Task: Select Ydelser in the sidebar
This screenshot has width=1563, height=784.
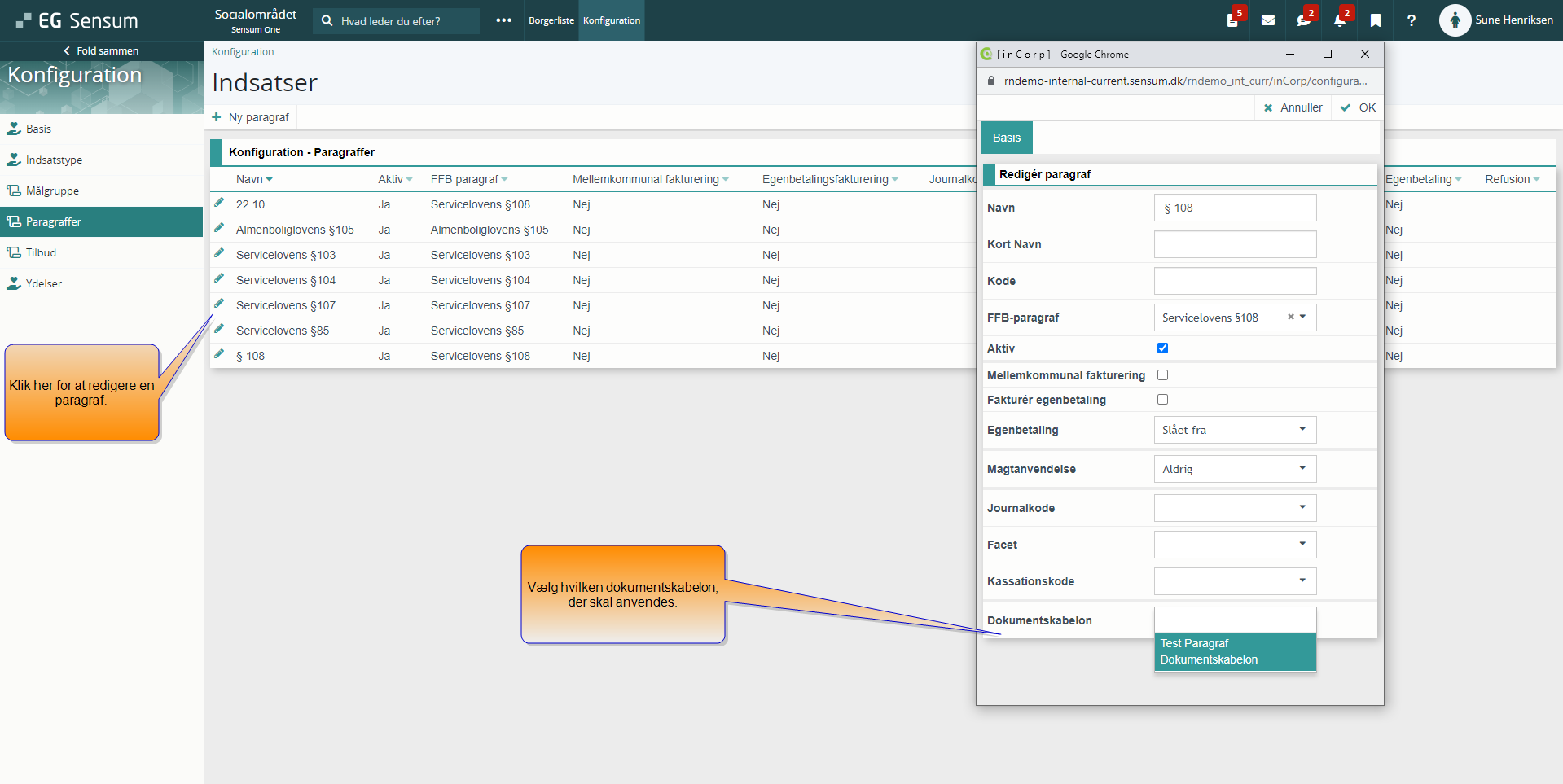Action: point(44,283)
